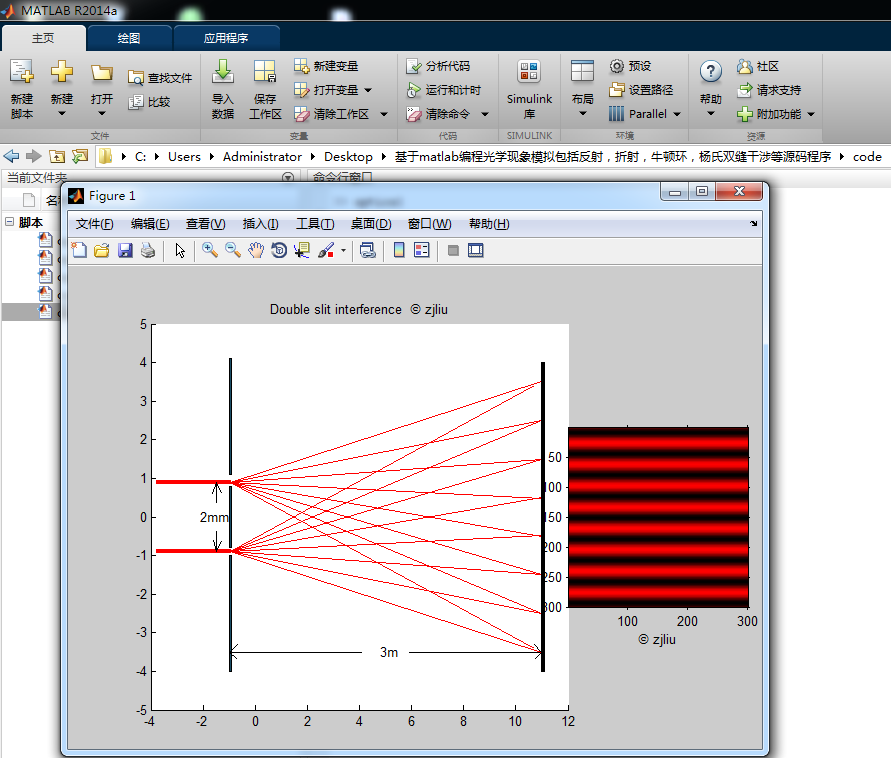Toggle Insert Legend in Figure toolbar
Image resolution: width=891 pixels, height=758 pixels.
pos(422,250)
